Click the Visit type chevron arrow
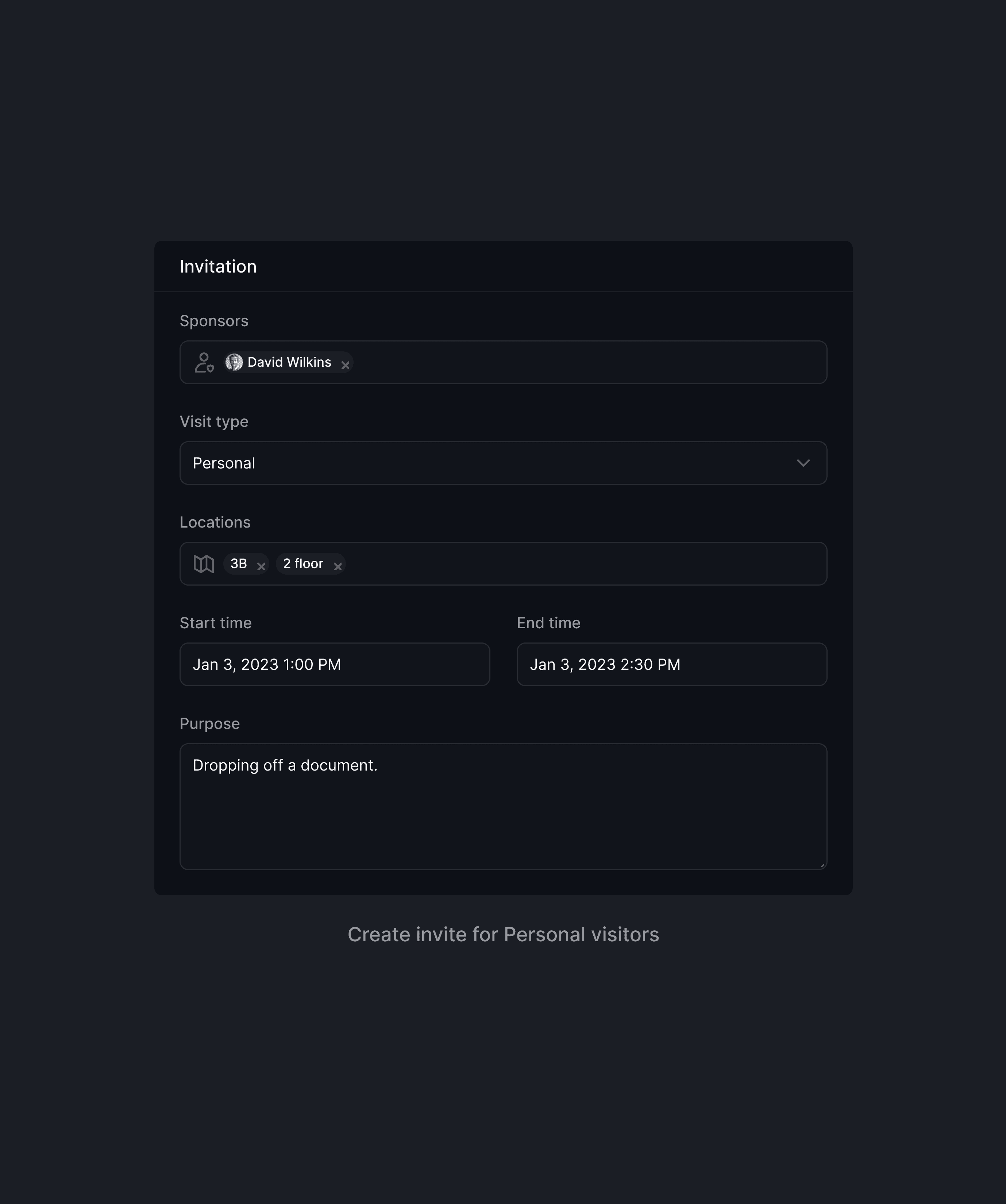 pos(803,463)
